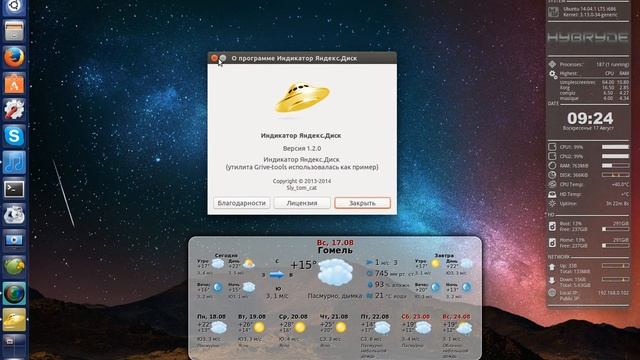This screenshot has height=360, width=640.
Task: Click the +15° current temperature
Action: pos(303,265)
